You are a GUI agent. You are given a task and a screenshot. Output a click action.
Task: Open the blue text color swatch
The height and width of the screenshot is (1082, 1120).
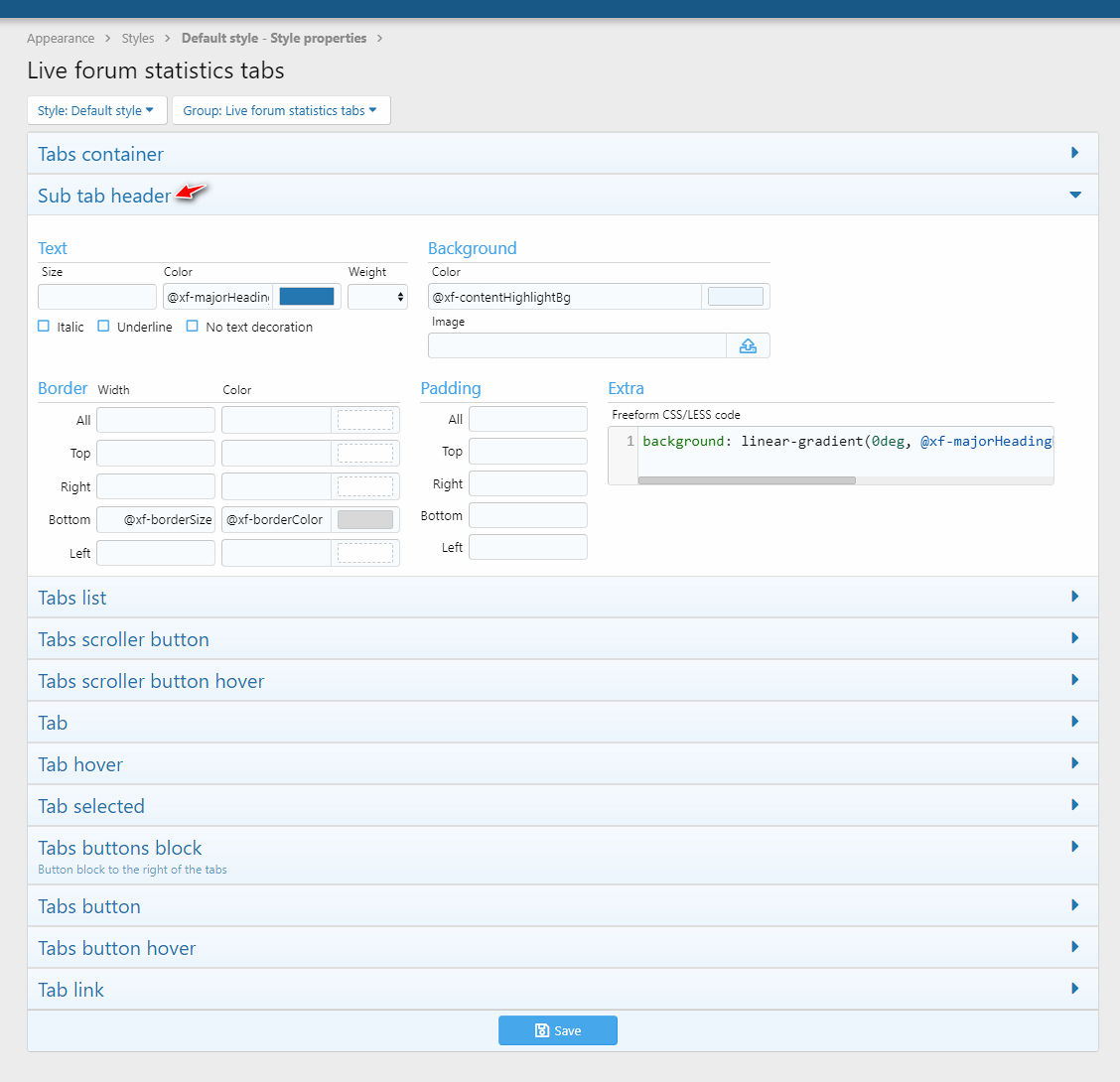pyautogui.click(x=307, y=297)
